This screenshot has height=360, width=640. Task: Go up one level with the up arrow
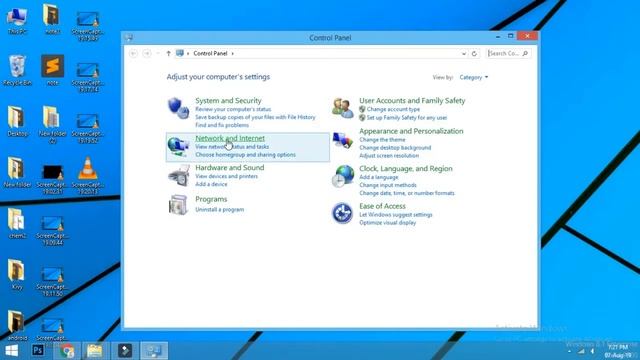coord(168,53)
